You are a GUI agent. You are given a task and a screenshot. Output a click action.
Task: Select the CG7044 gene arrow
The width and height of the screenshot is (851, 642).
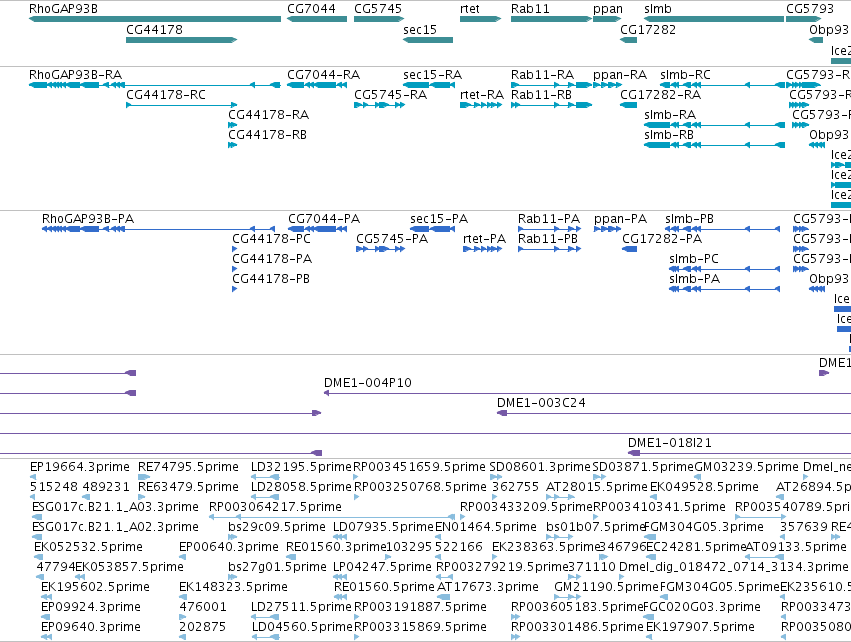click(317, 19)
